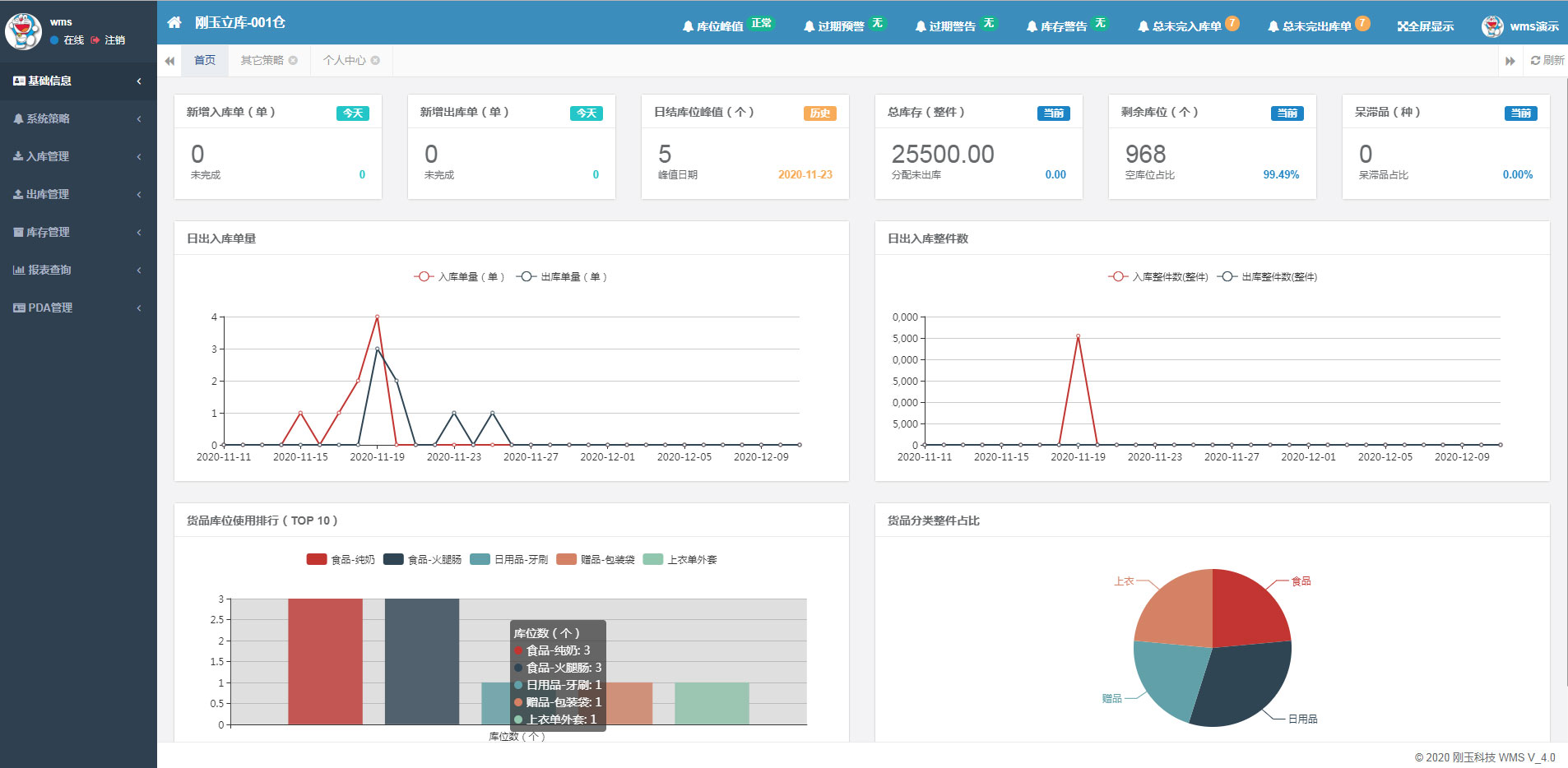This screenshot has height=768, width=1568.
Task: Open the wms演示 user menu
Action: coord(1520,26)
